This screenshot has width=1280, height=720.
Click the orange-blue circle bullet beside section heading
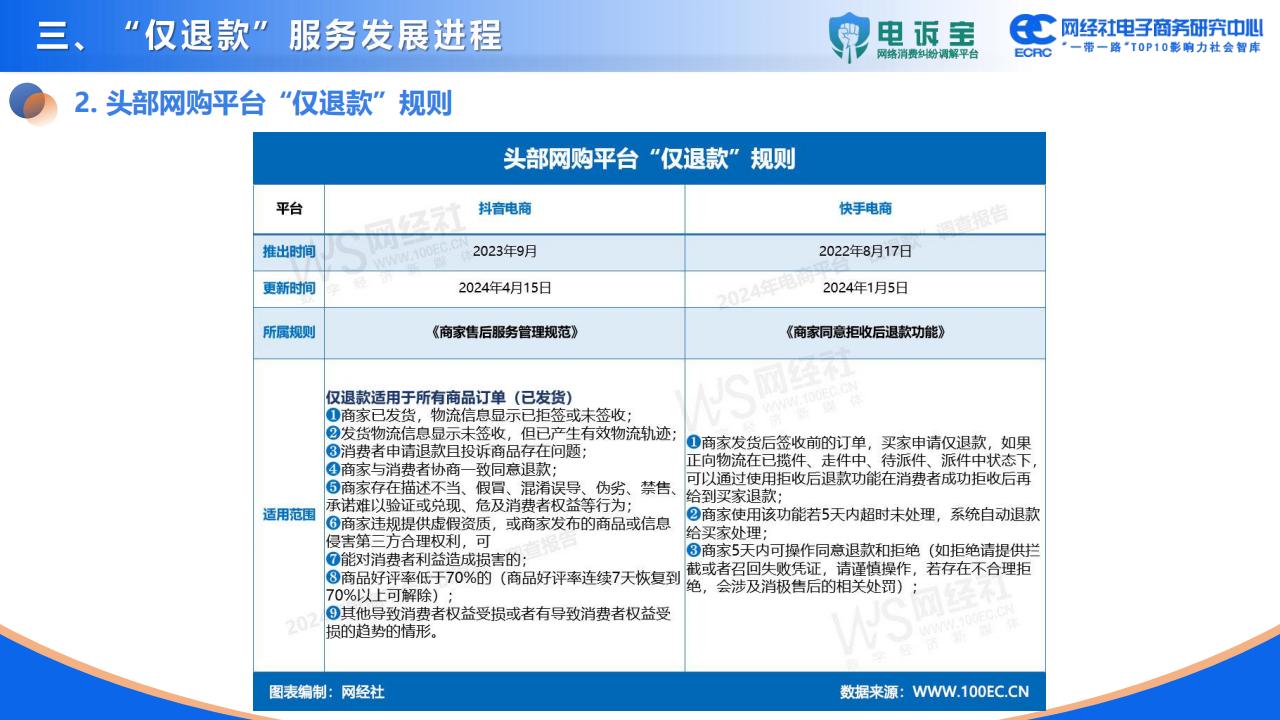click(33, 103)
